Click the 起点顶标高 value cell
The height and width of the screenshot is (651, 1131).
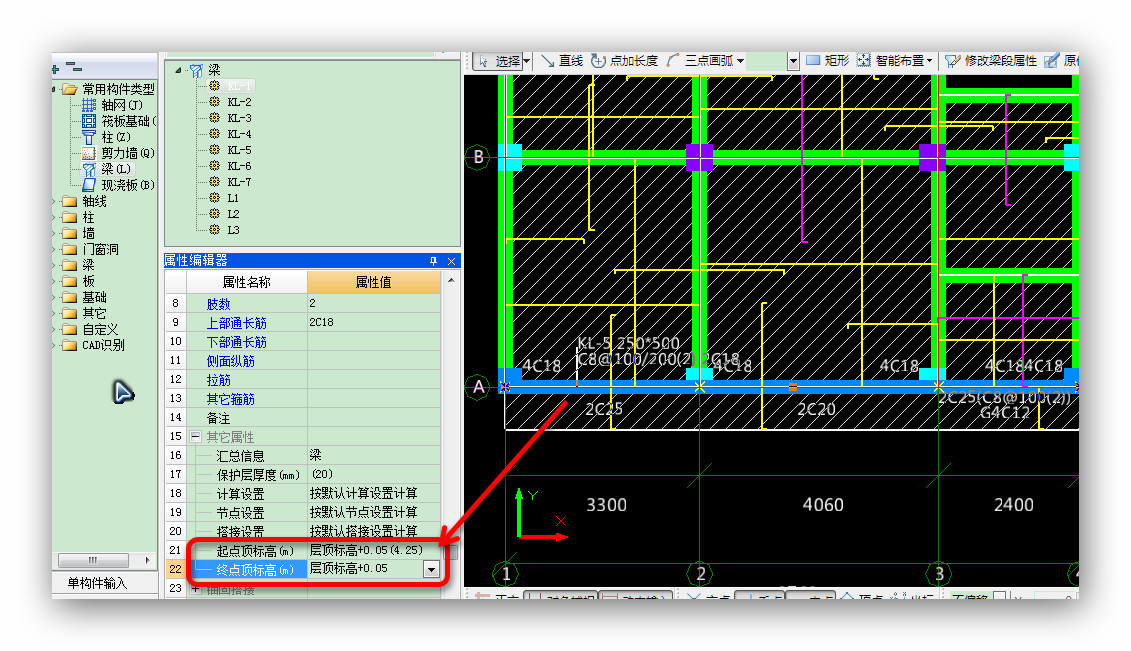point(374,550)
